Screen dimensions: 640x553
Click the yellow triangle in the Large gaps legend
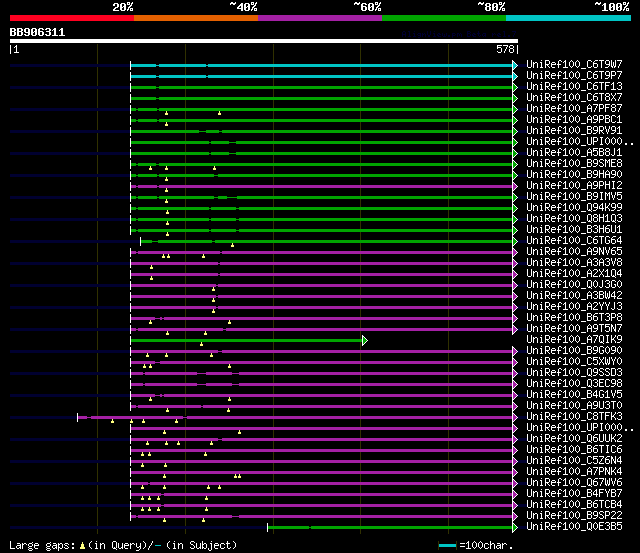tap(82, 545)
